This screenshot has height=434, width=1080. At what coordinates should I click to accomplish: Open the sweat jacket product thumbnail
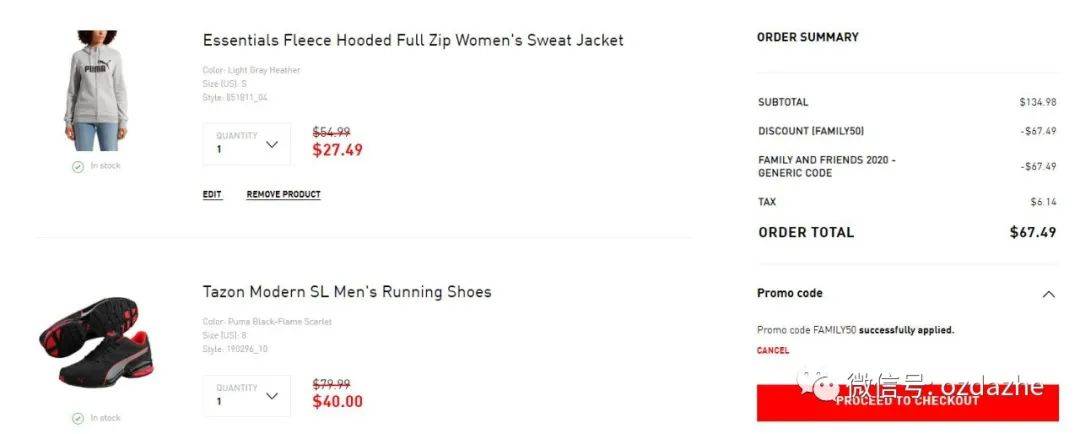(96, 90)
